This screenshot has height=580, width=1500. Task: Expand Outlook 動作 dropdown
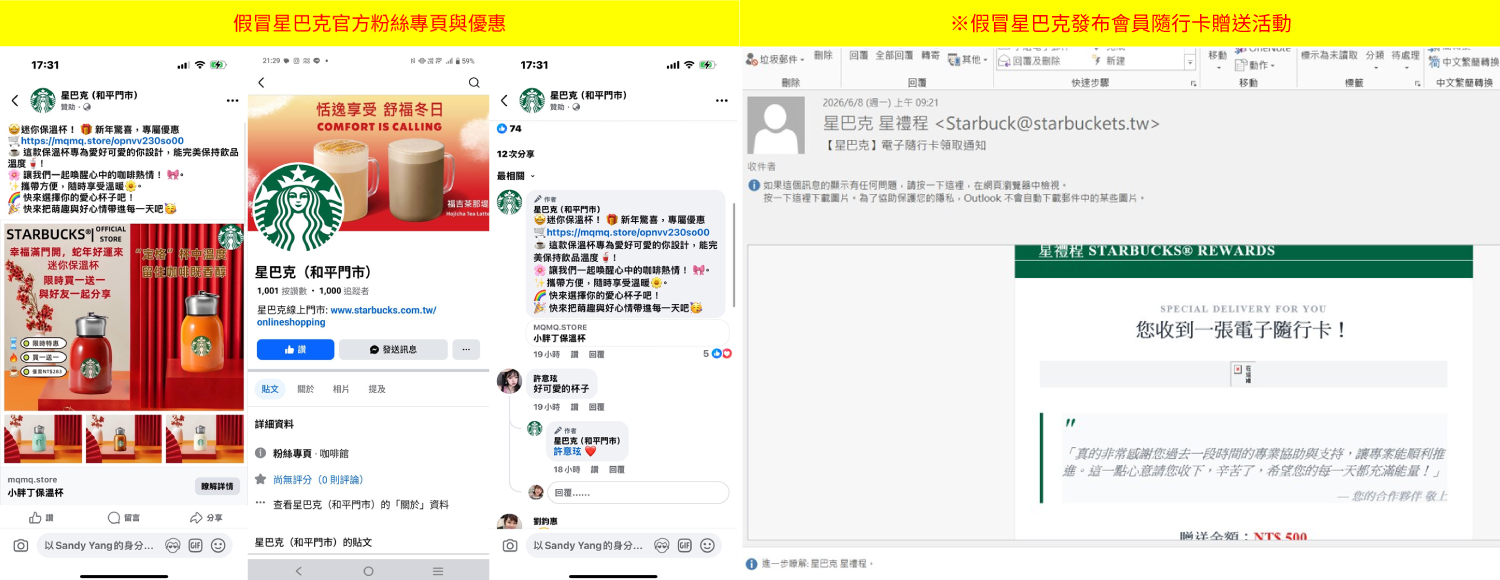coord(1254,65)
